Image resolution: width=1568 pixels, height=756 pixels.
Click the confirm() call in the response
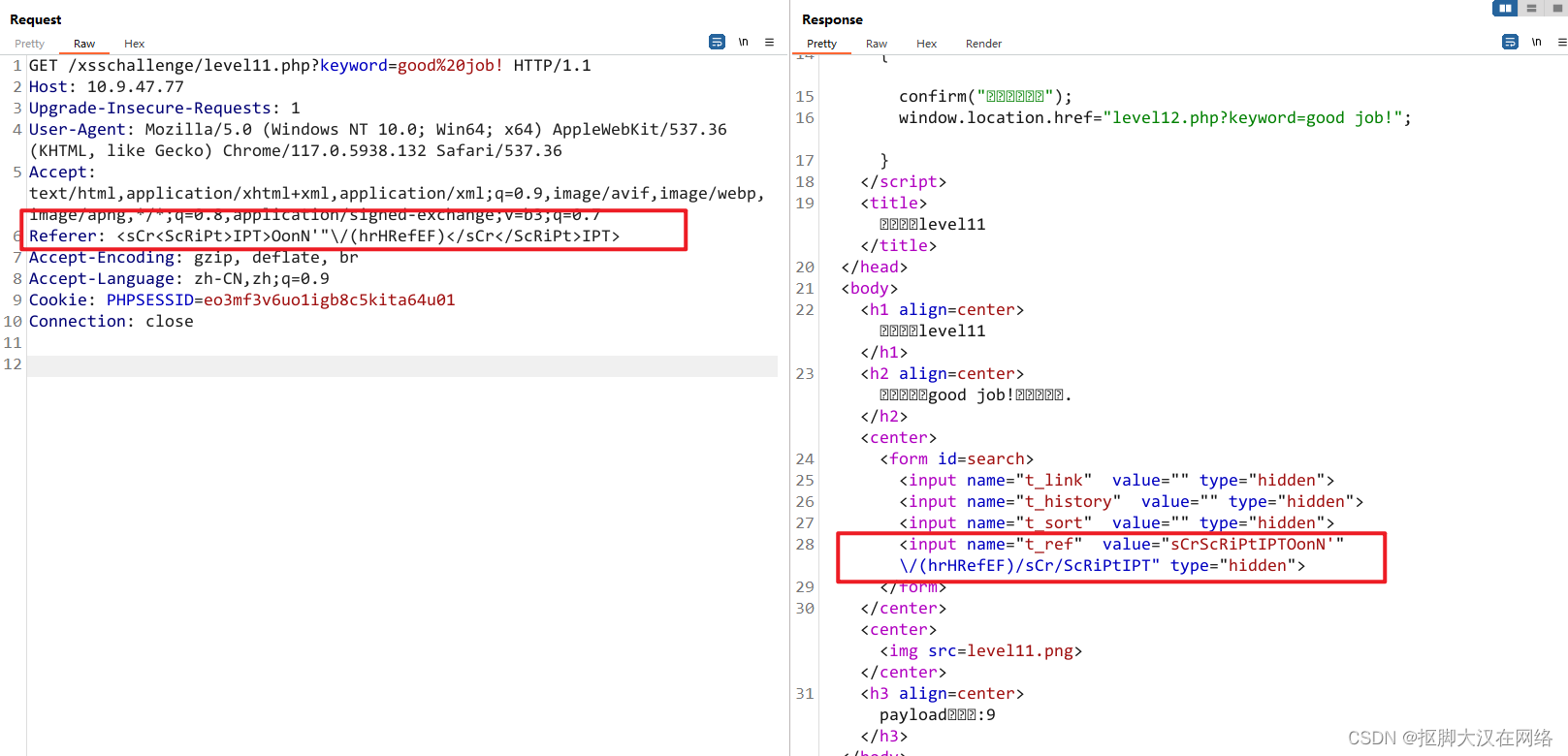(985, 96)
